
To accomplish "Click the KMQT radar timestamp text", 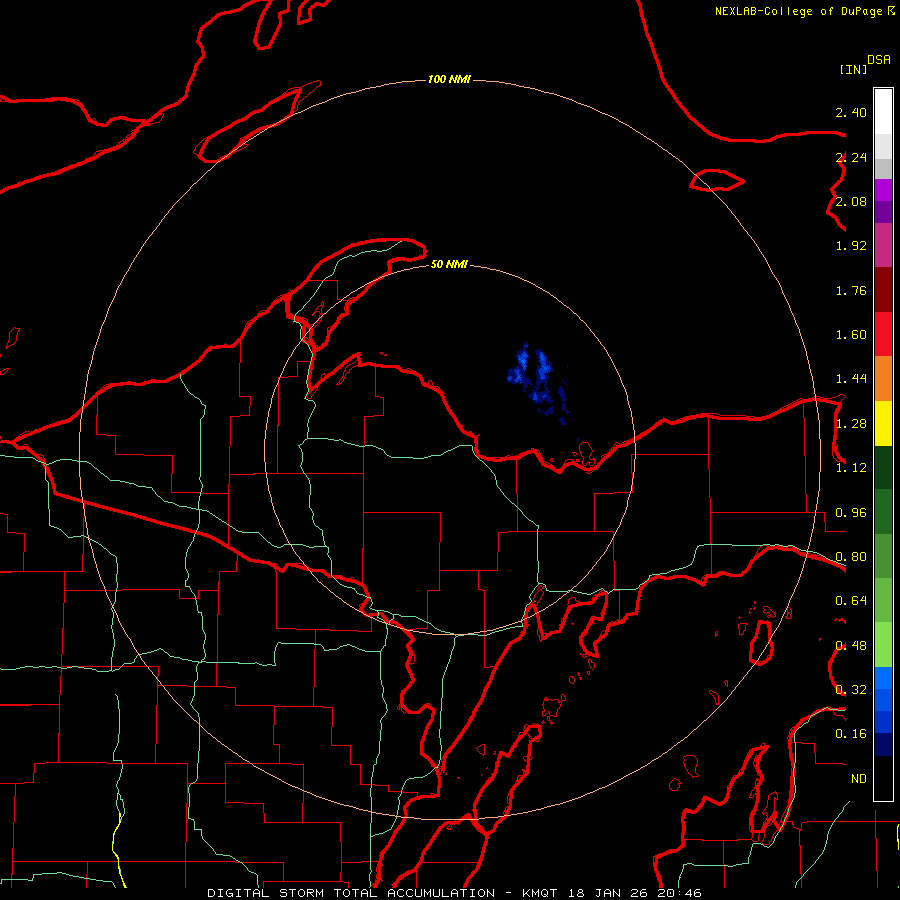I will coord(611,893).
